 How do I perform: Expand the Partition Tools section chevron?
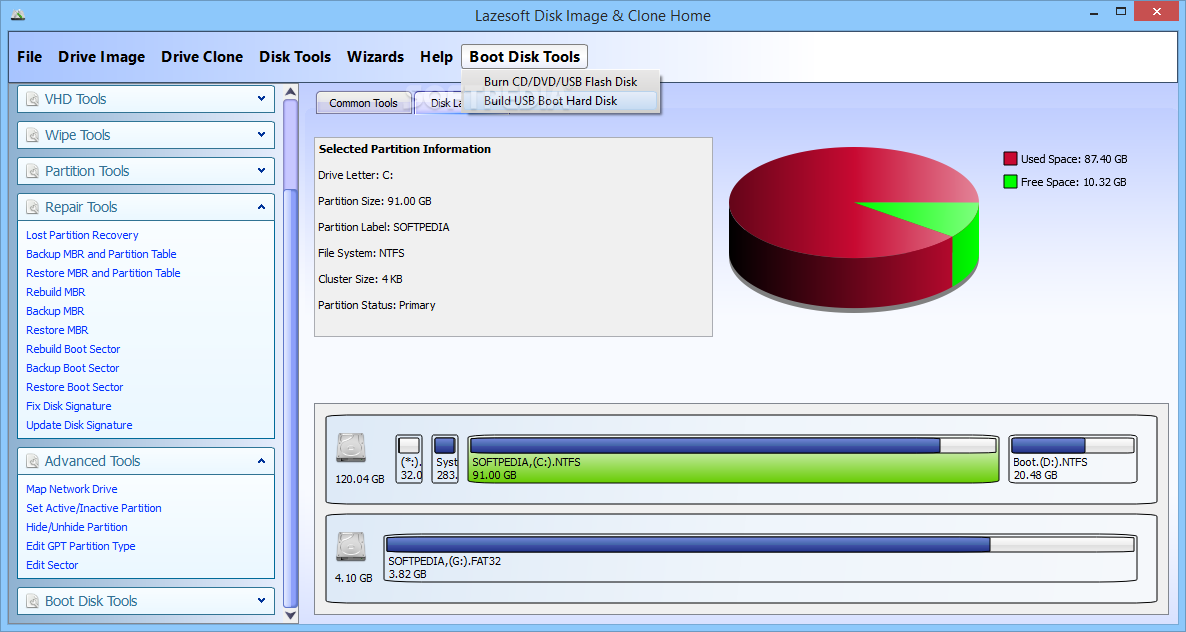261,171
